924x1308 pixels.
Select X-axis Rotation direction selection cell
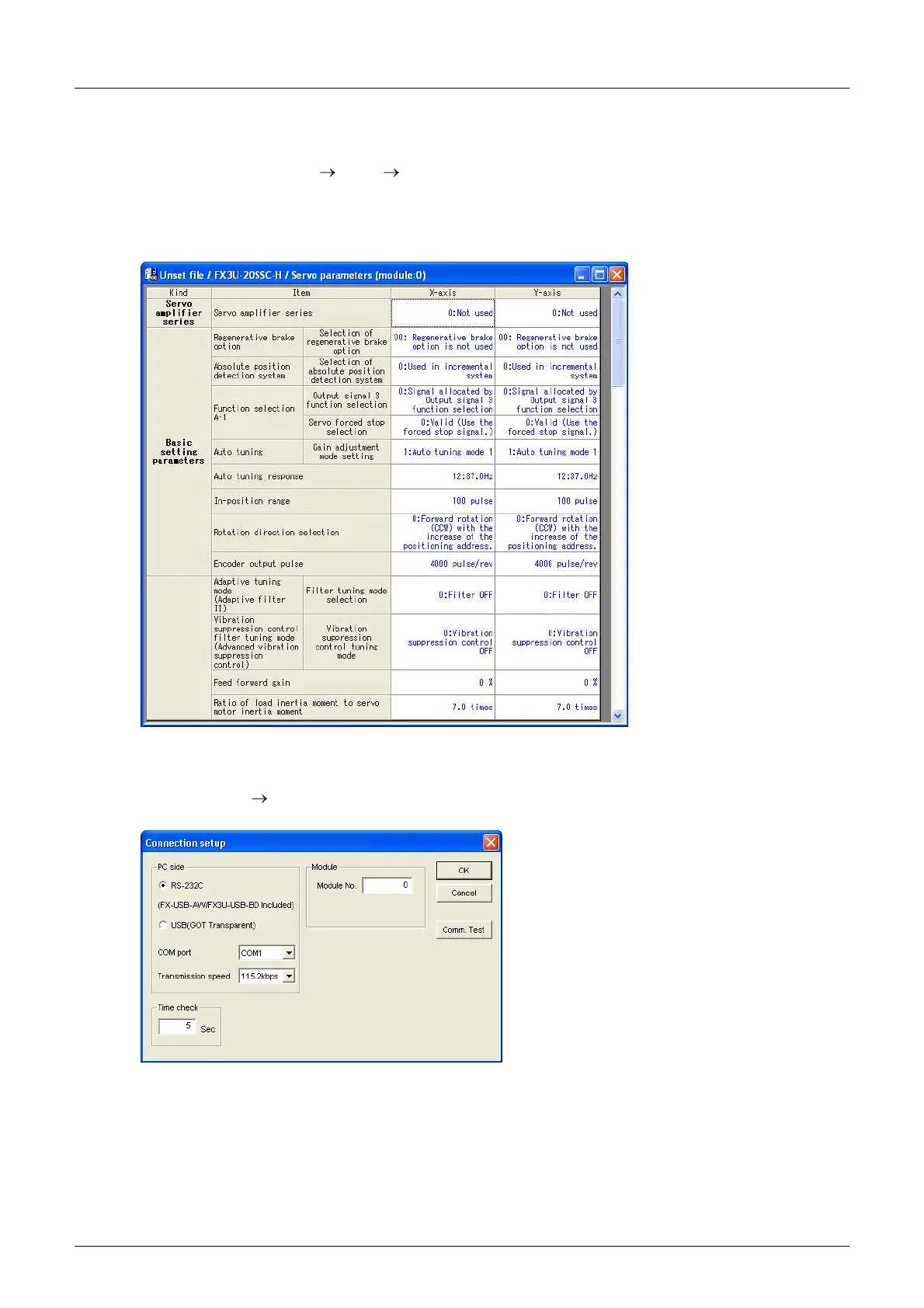click(x=443, y=533)
